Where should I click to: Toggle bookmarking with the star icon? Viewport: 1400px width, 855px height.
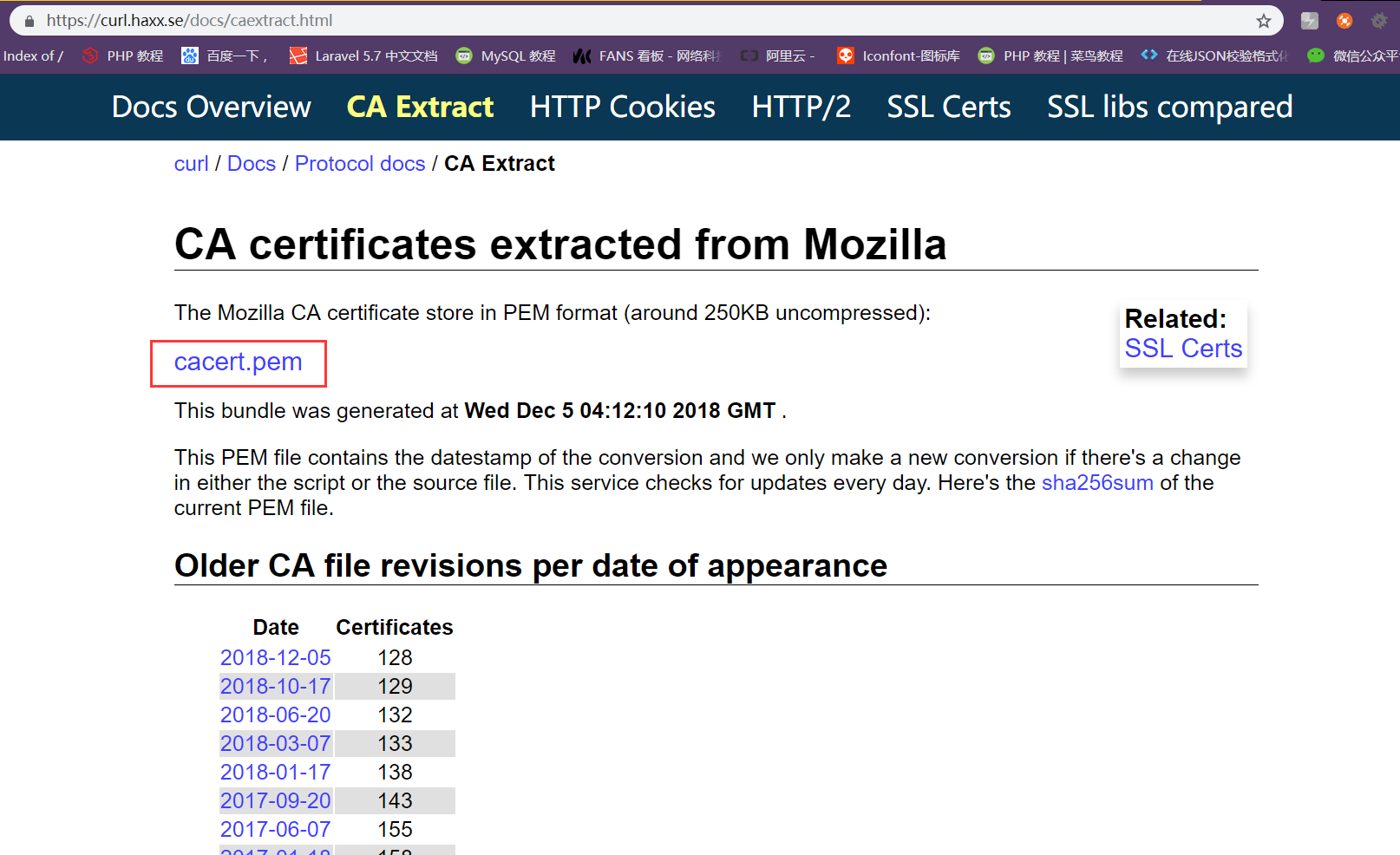pyautogui.click(x=1262, y=19)
